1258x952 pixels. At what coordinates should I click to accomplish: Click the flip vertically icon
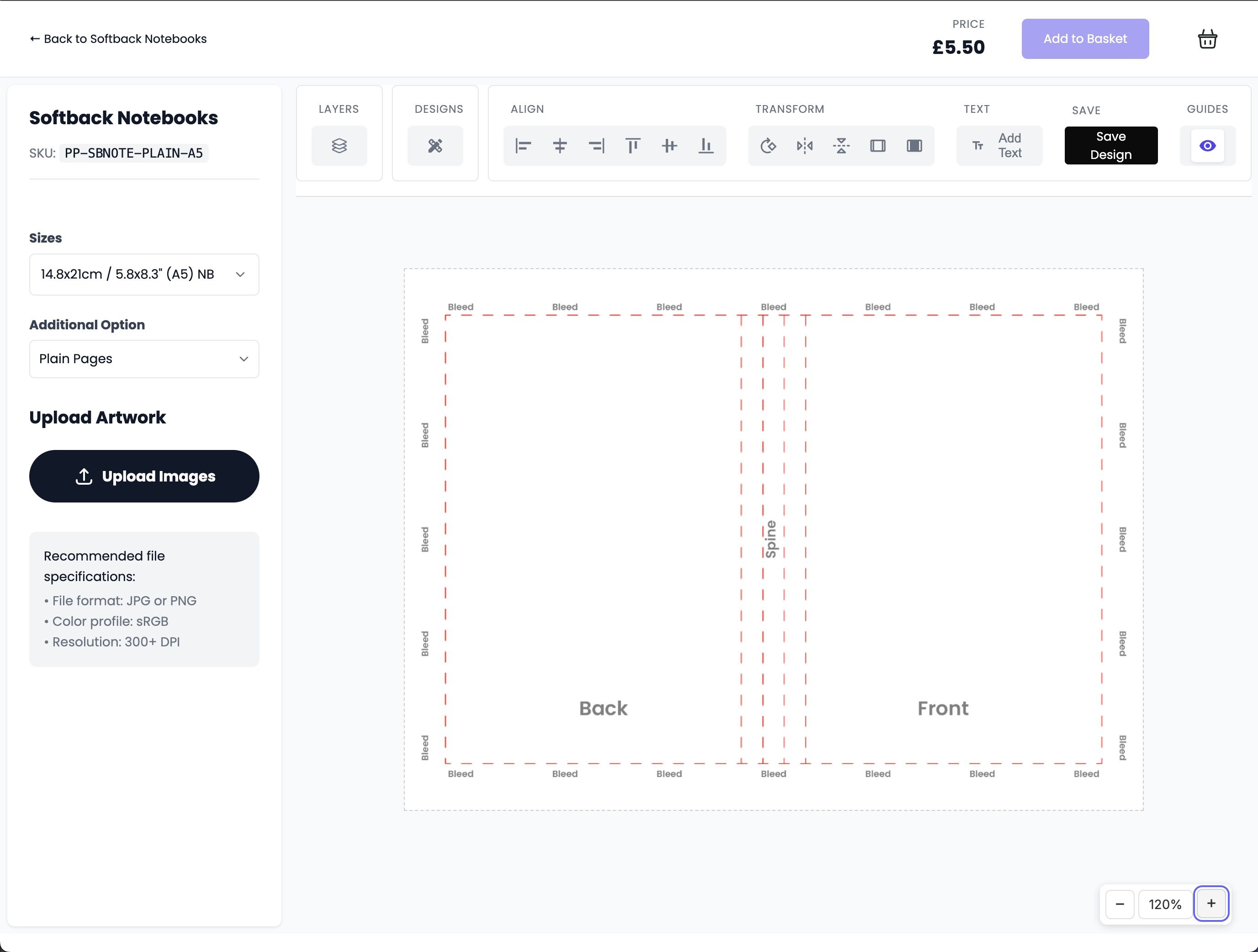[841, 146]
